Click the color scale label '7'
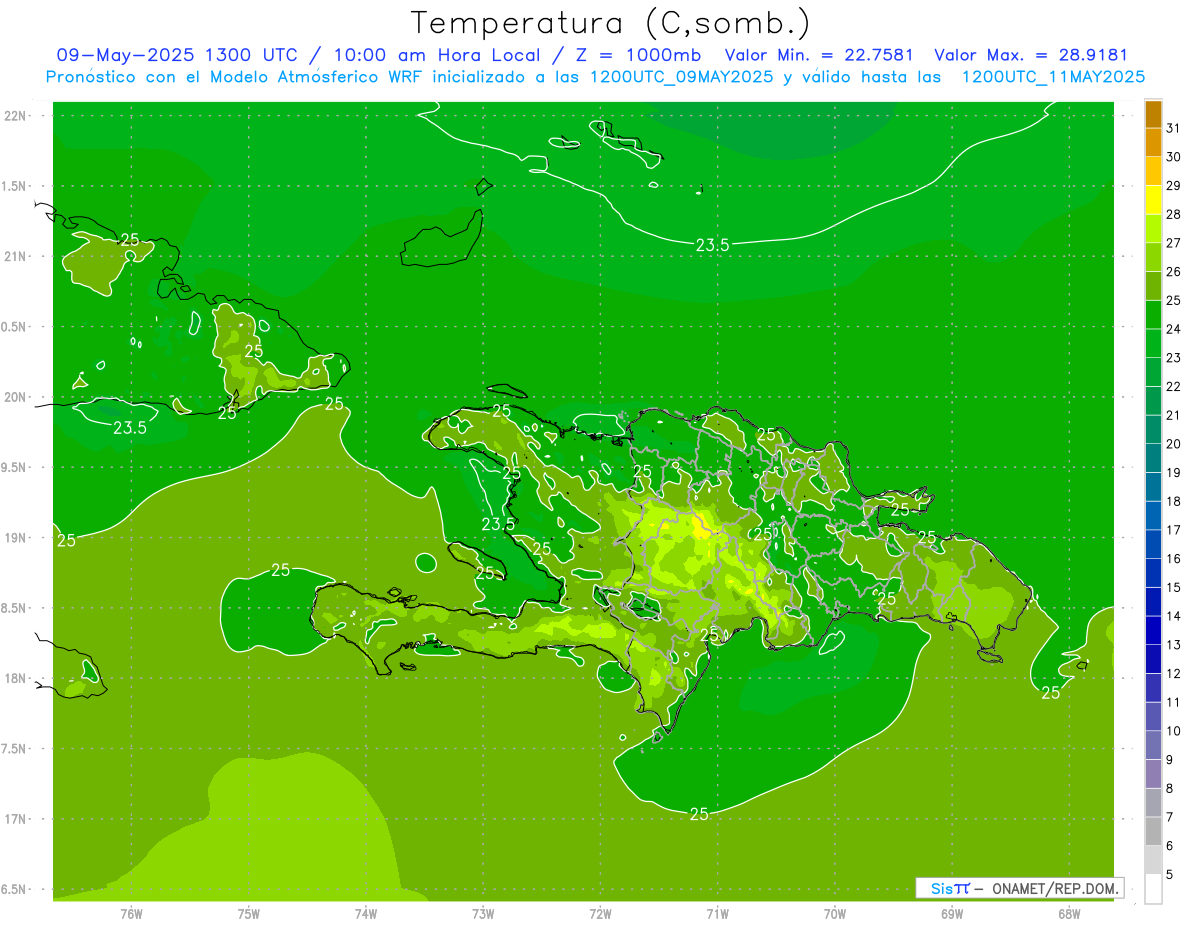1200x927 pixels. click(1170, 817)
